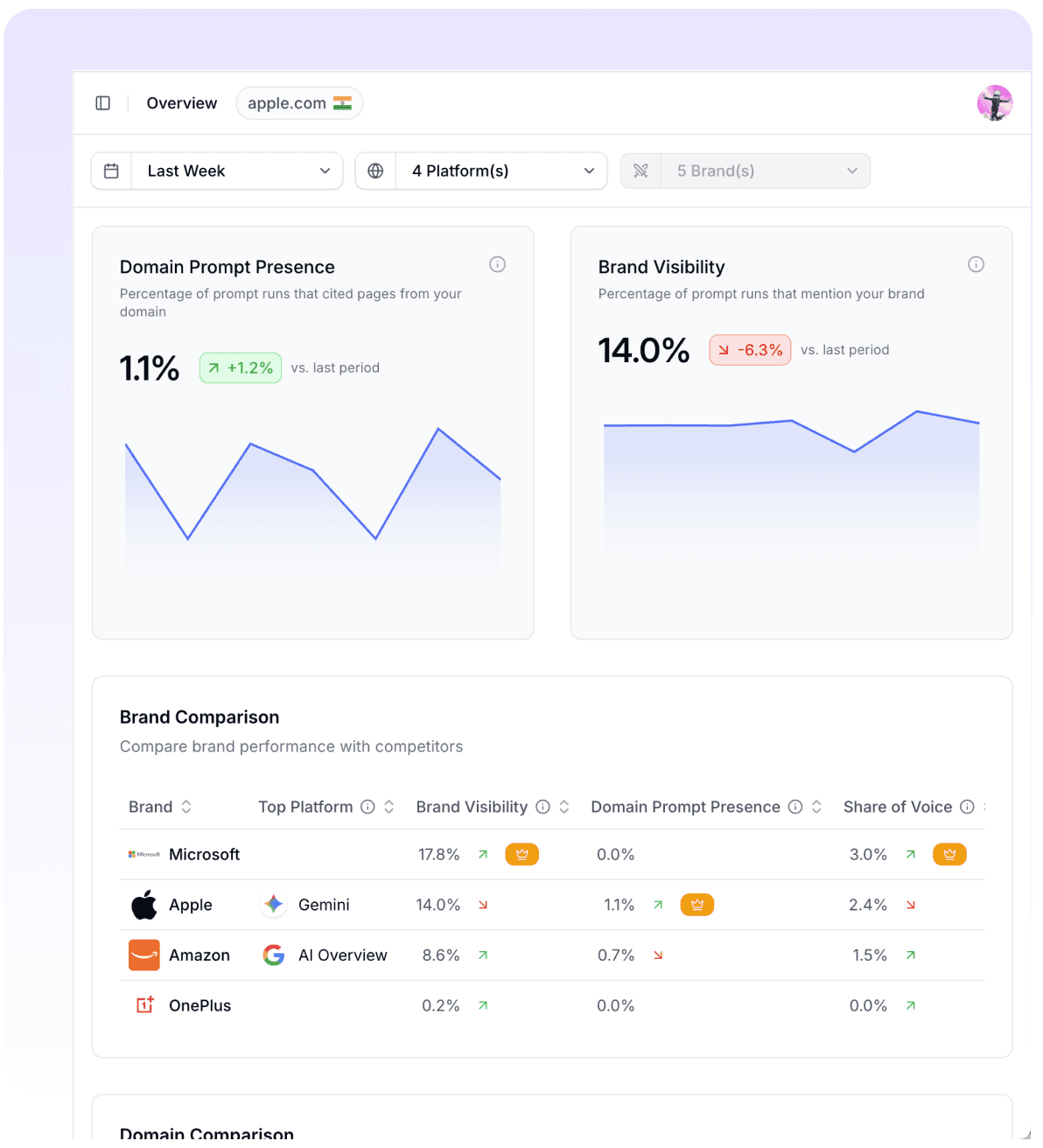
Task: Open the user avatar profile
Action: coord(995,103)
